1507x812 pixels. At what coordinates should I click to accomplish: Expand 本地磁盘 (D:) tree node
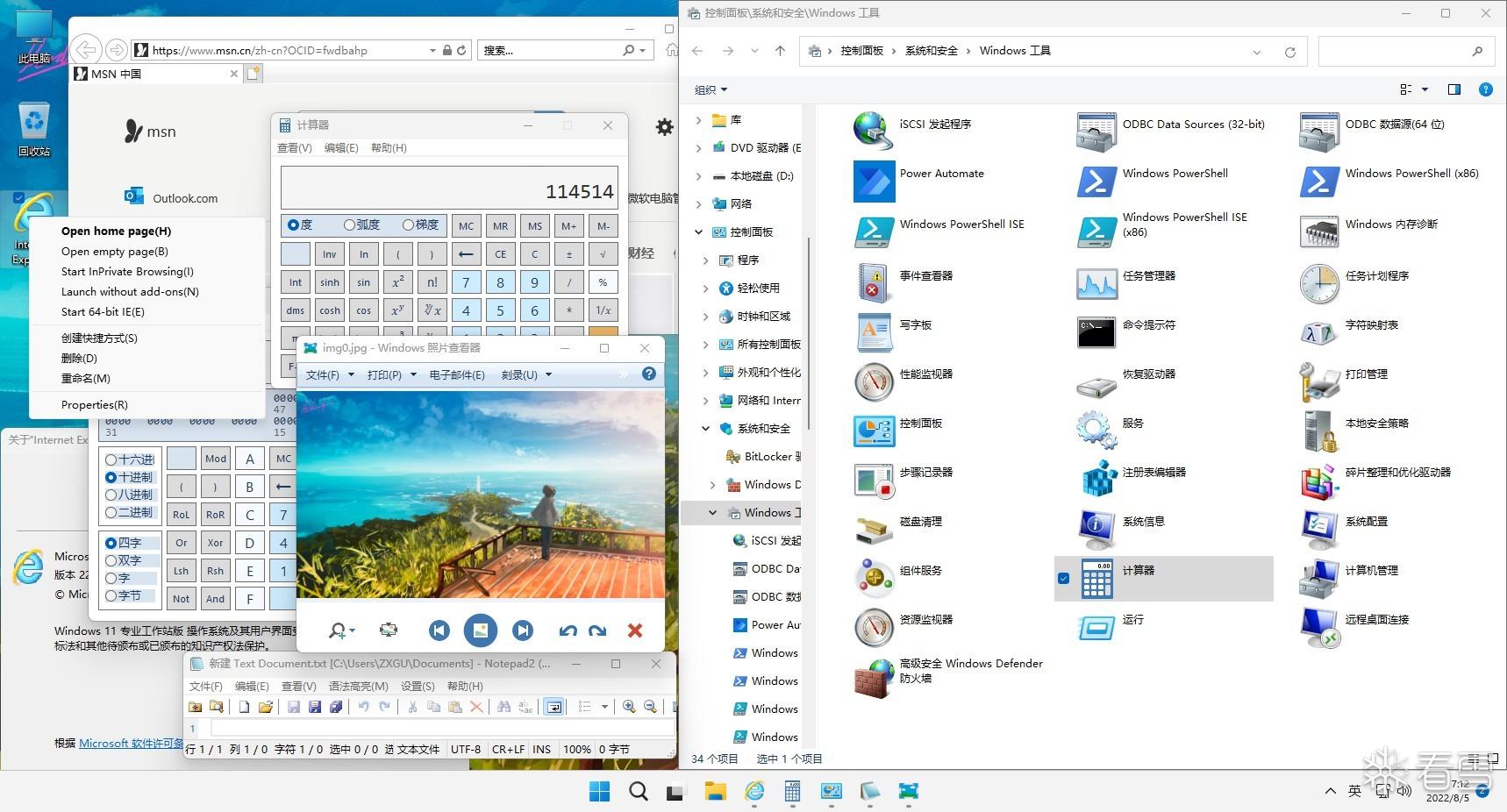[698, 176]
